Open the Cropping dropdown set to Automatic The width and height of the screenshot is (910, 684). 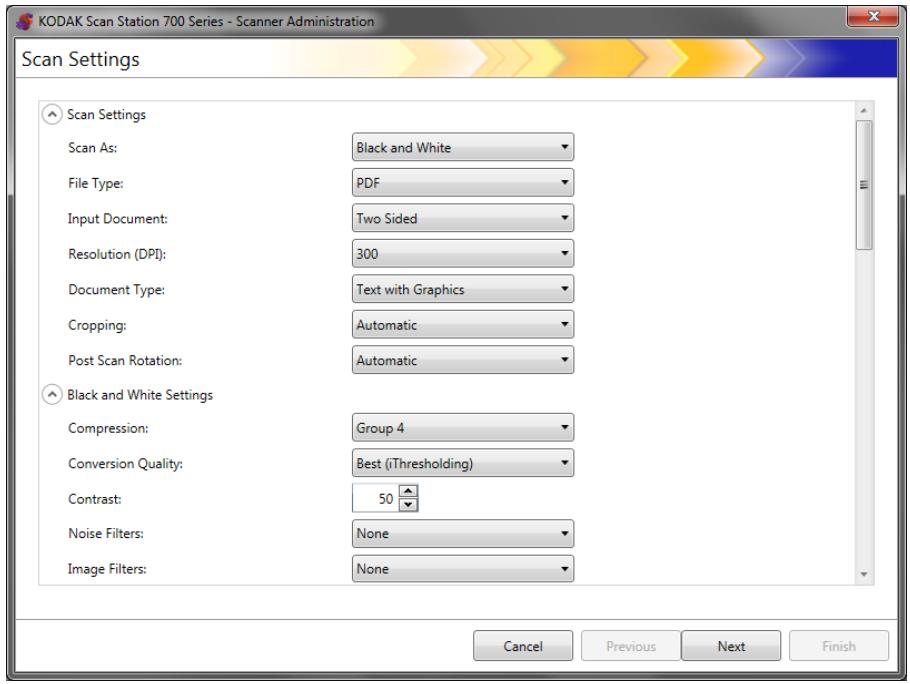(463, 325)
